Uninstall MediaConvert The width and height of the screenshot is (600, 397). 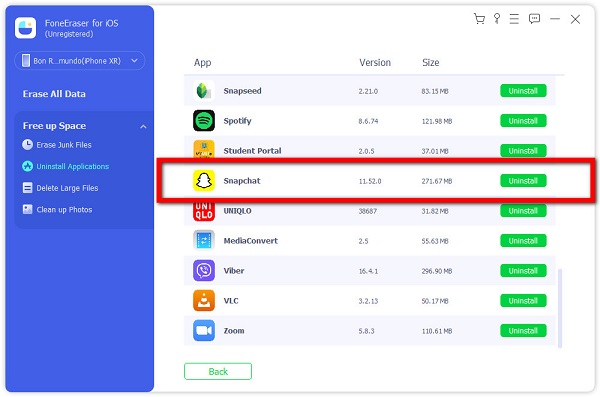pos(523,241)
